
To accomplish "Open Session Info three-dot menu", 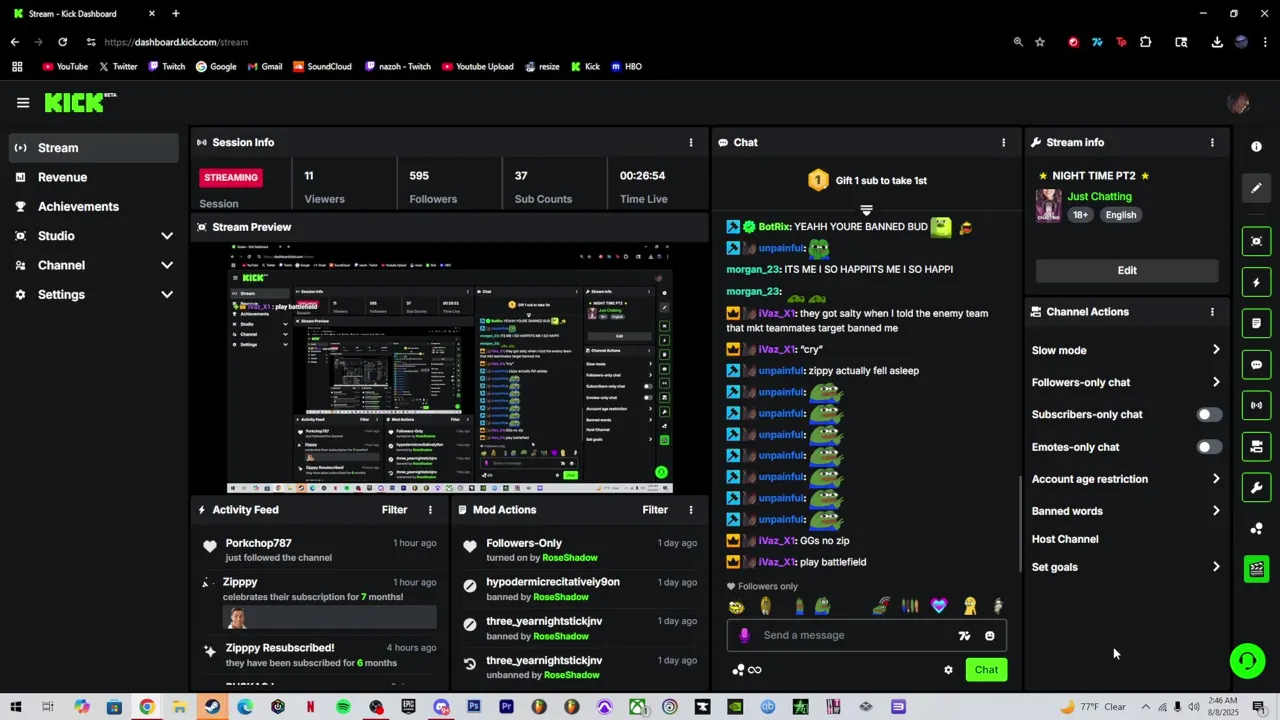I will 690,142.
